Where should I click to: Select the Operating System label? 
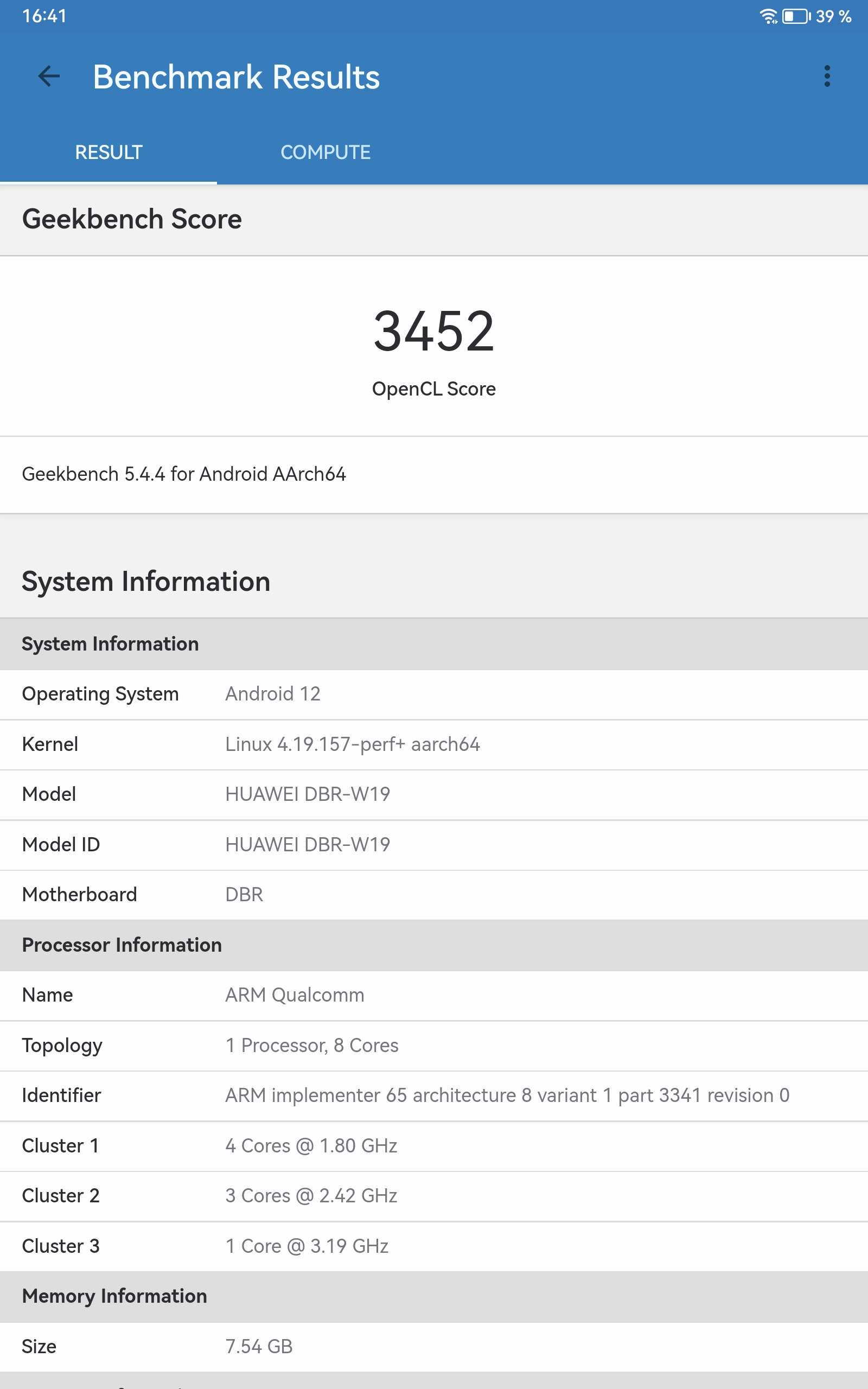coord(100,694)
